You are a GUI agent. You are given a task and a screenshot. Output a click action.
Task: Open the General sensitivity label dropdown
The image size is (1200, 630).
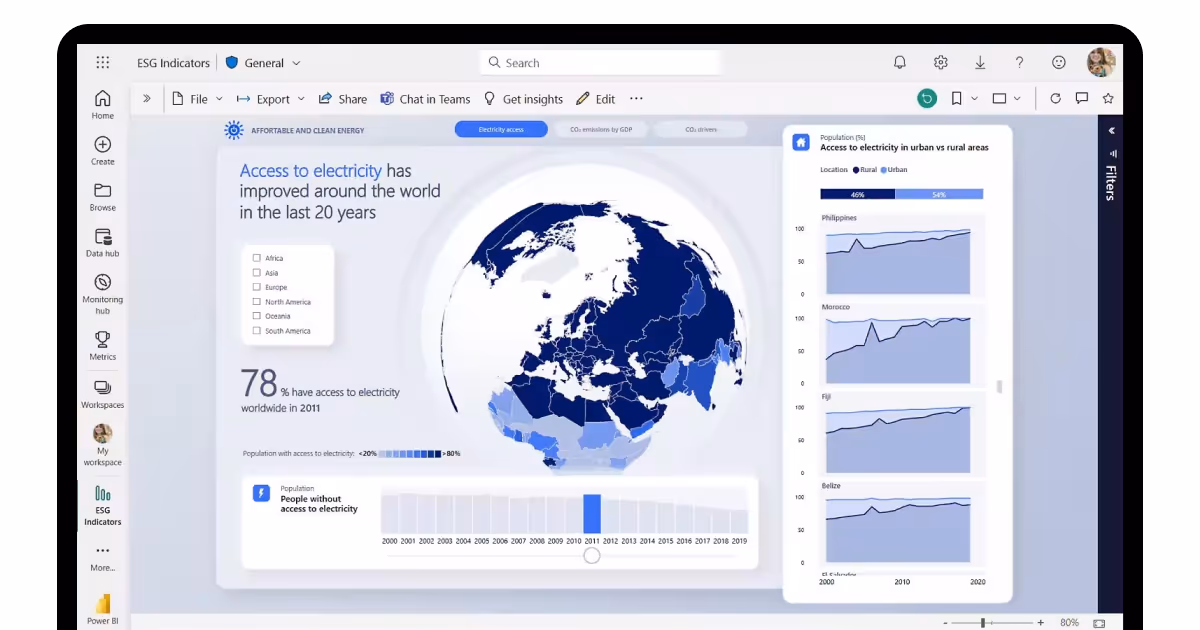click(x=263, y=62)
